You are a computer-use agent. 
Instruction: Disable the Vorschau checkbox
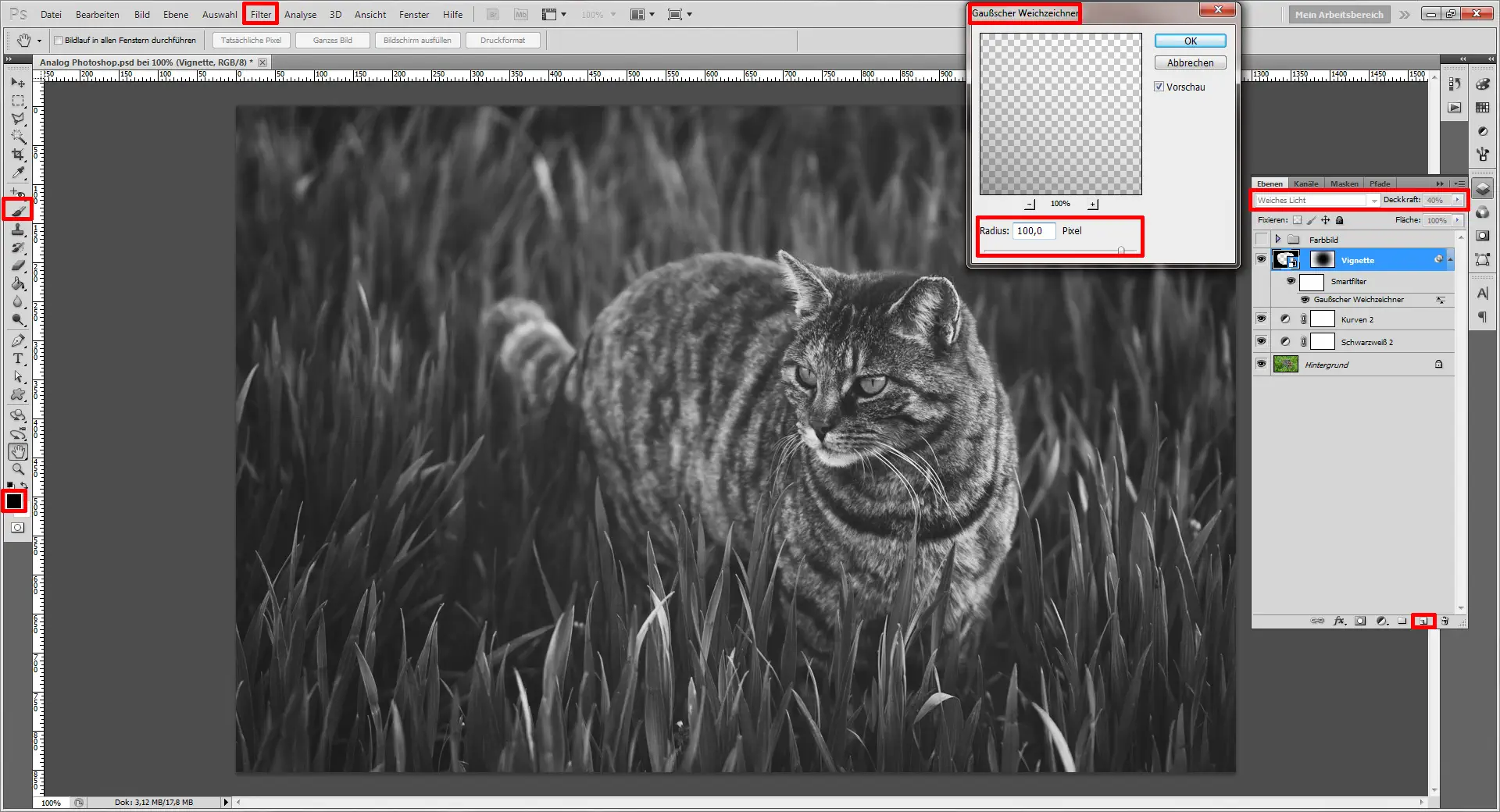(1160, 87)
